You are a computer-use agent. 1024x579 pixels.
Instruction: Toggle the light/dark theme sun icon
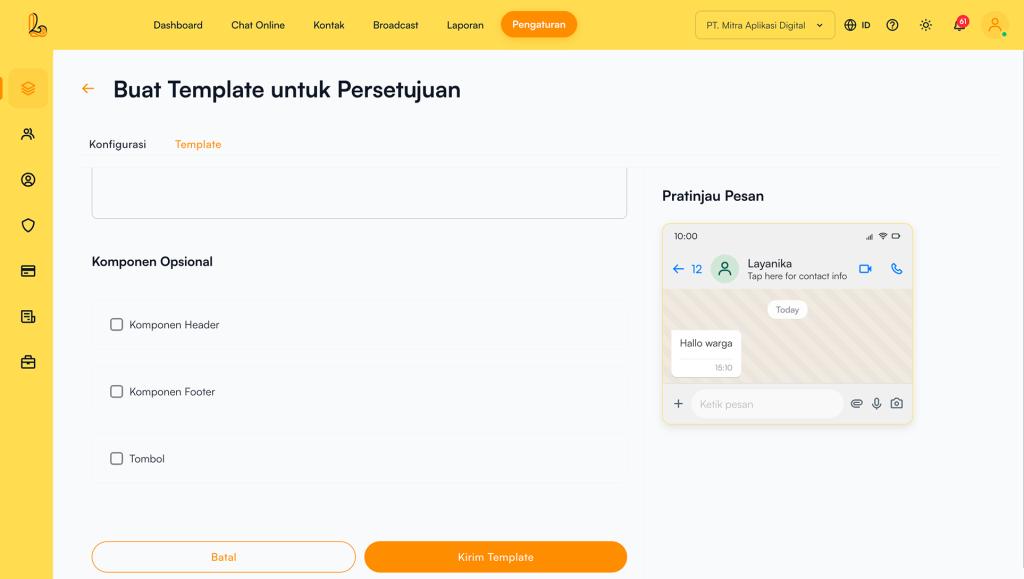tap(926, 25)
